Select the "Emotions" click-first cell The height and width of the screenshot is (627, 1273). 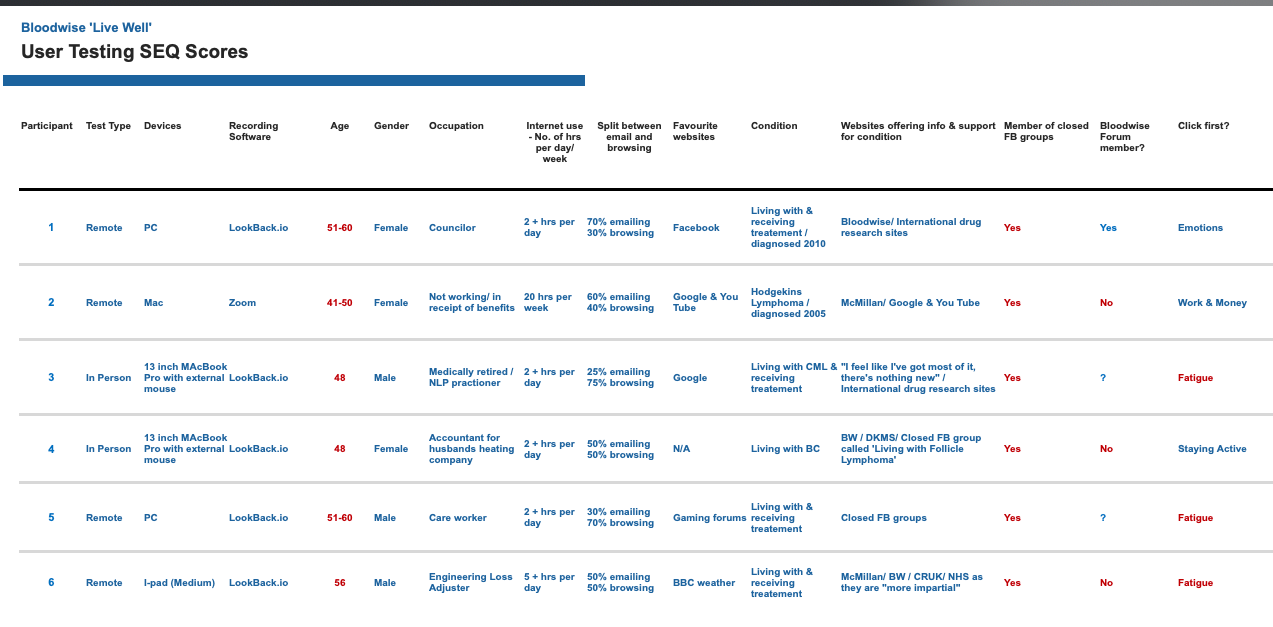(1200, 228)
